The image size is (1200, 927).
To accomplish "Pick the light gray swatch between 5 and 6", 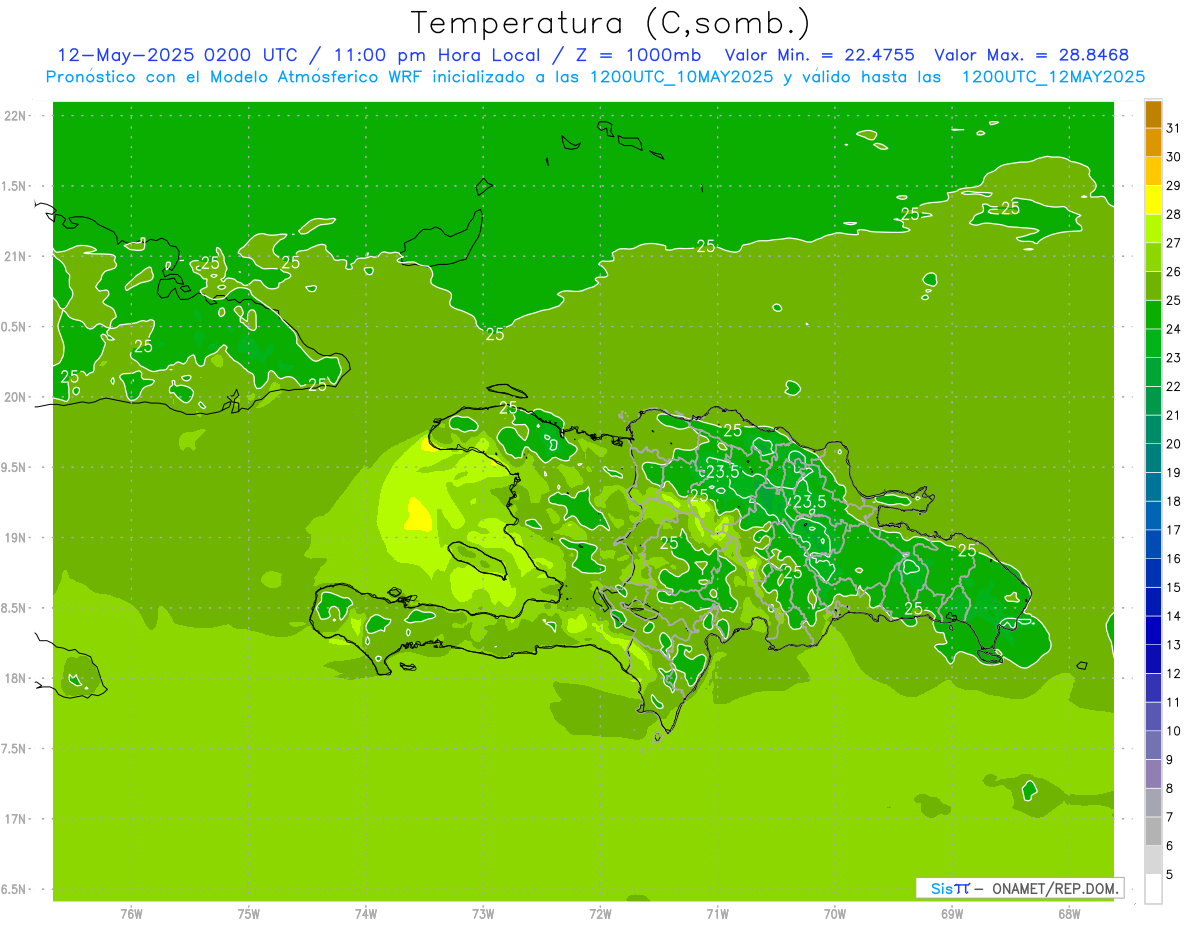I will coord(1153,860).
